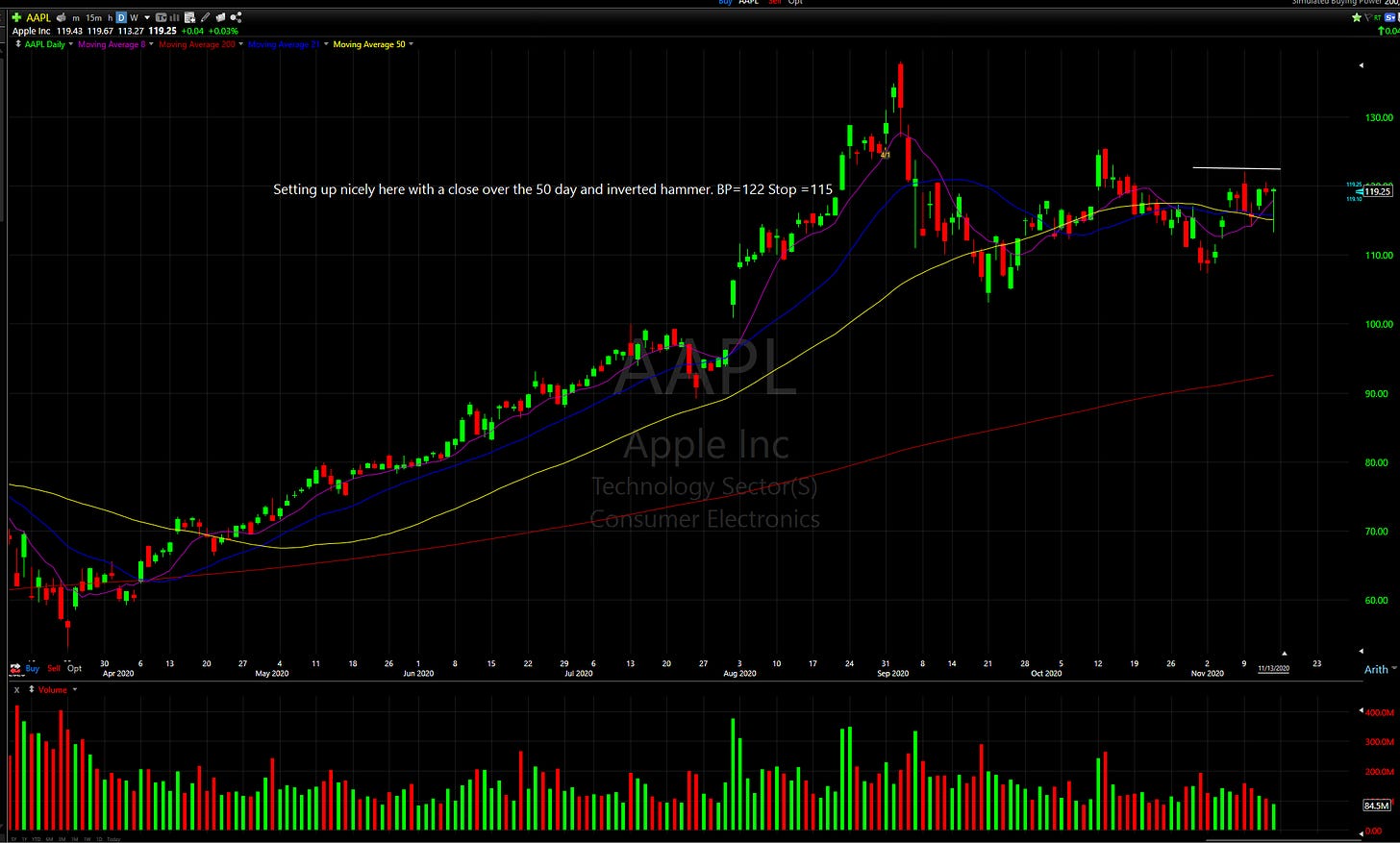Open the notes folder icon in toolbar
The image size is (1400, 843).
pos(221,17)
